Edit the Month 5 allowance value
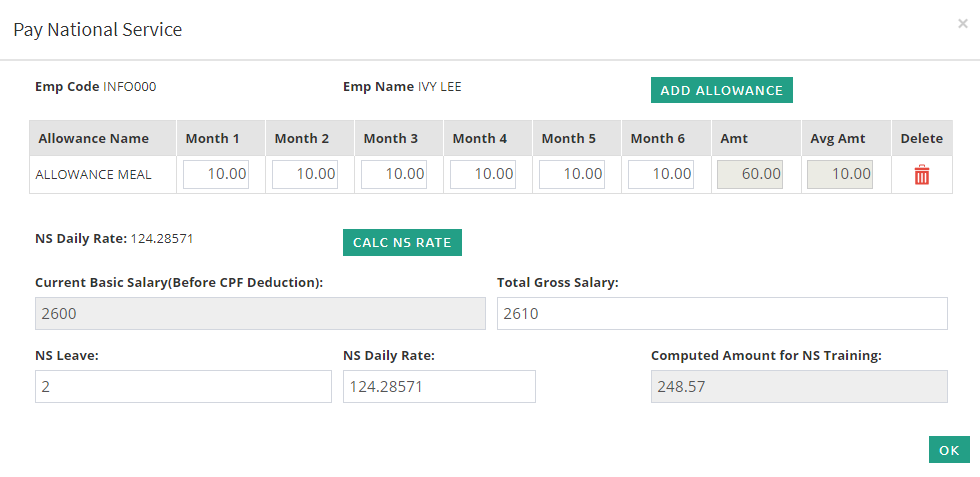The width and height of the screenshot is (980, 477). coord(572,174)
